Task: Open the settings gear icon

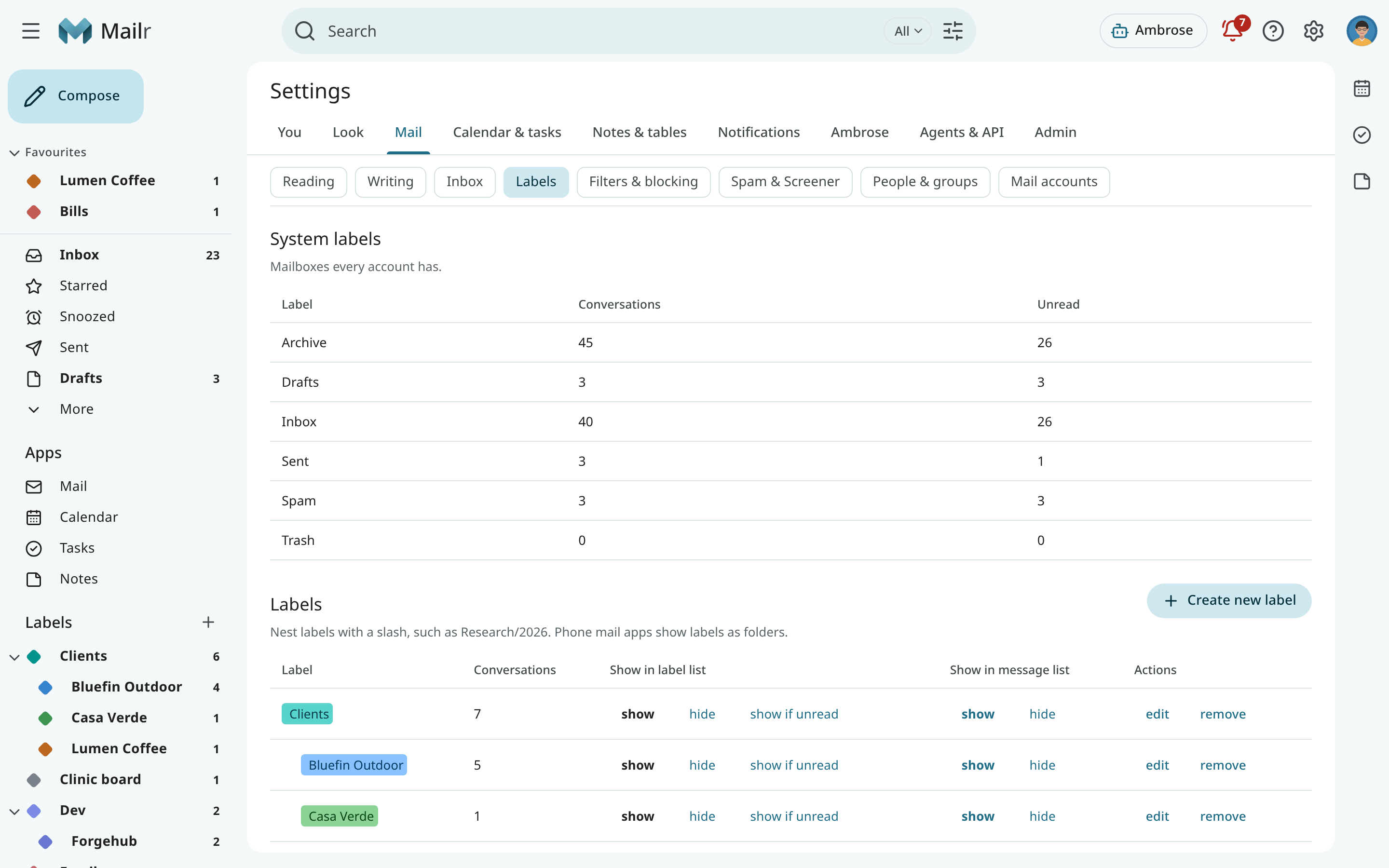Action: point(1313,31)
